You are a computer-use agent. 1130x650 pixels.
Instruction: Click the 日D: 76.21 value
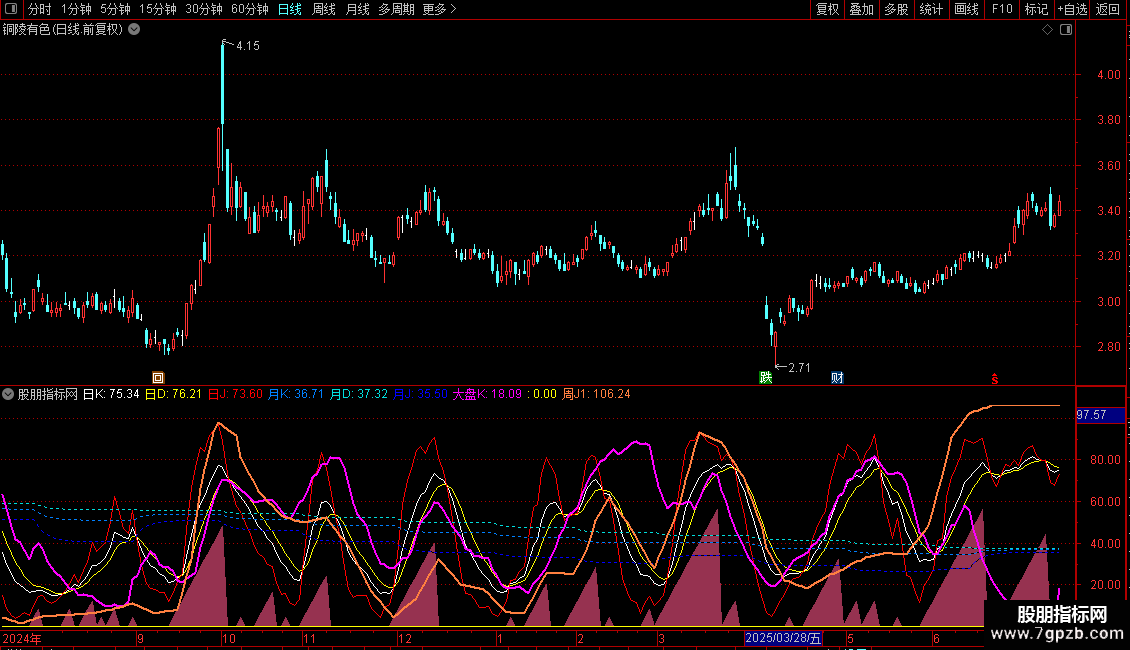pos(173,394)
